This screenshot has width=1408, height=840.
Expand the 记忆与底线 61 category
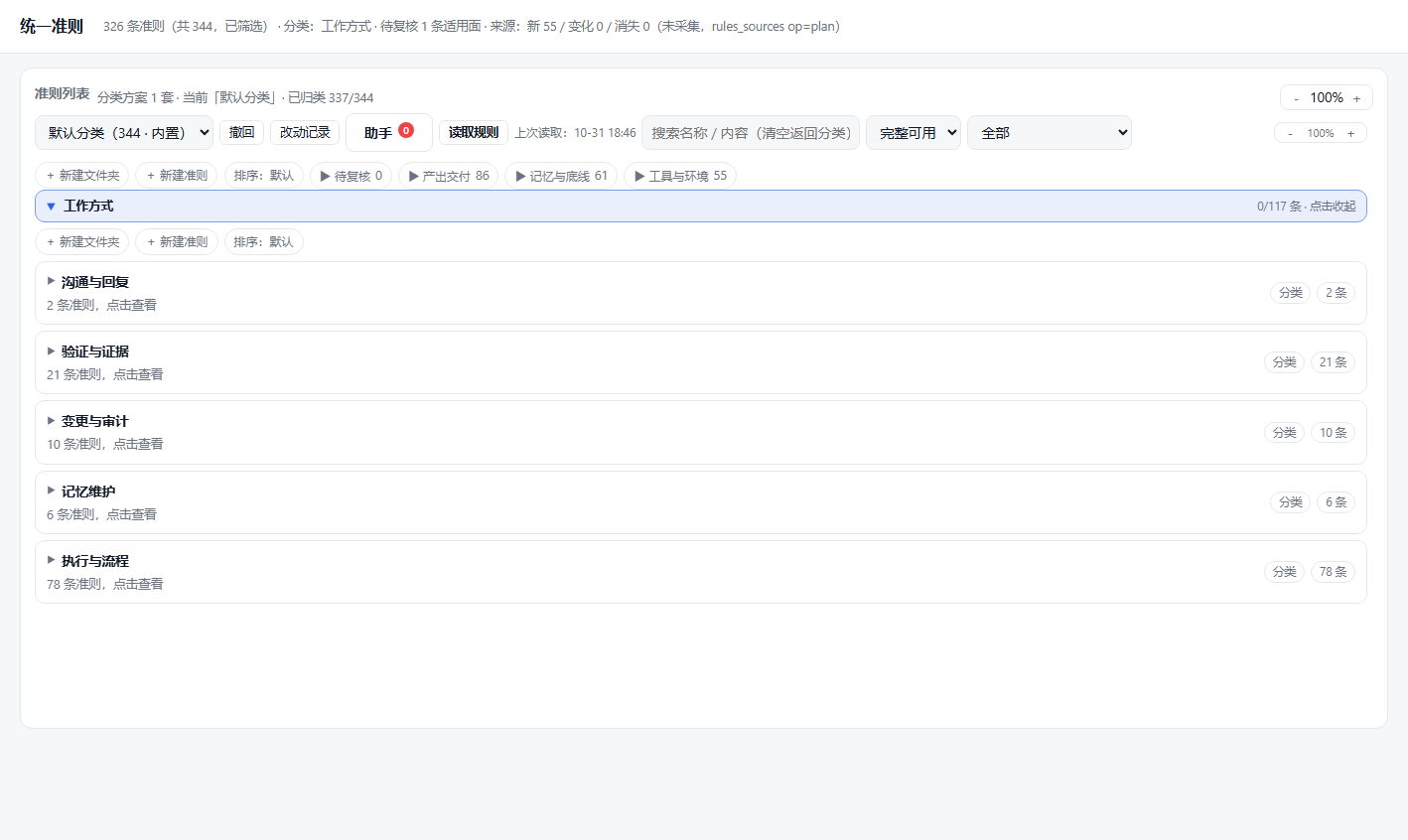[x=561, y=176]
